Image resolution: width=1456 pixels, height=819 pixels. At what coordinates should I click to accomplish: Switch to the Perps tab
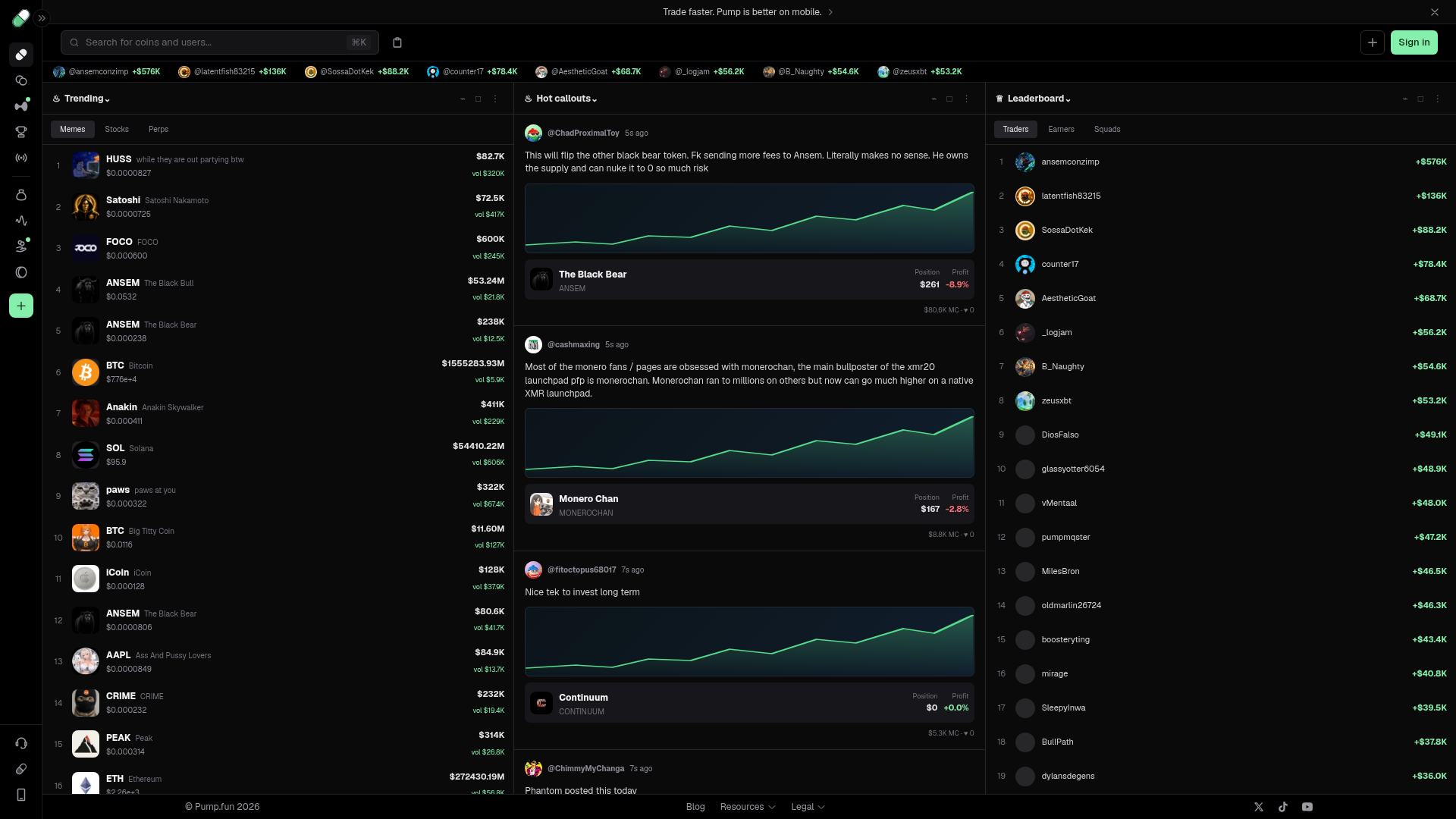[158, 129]
